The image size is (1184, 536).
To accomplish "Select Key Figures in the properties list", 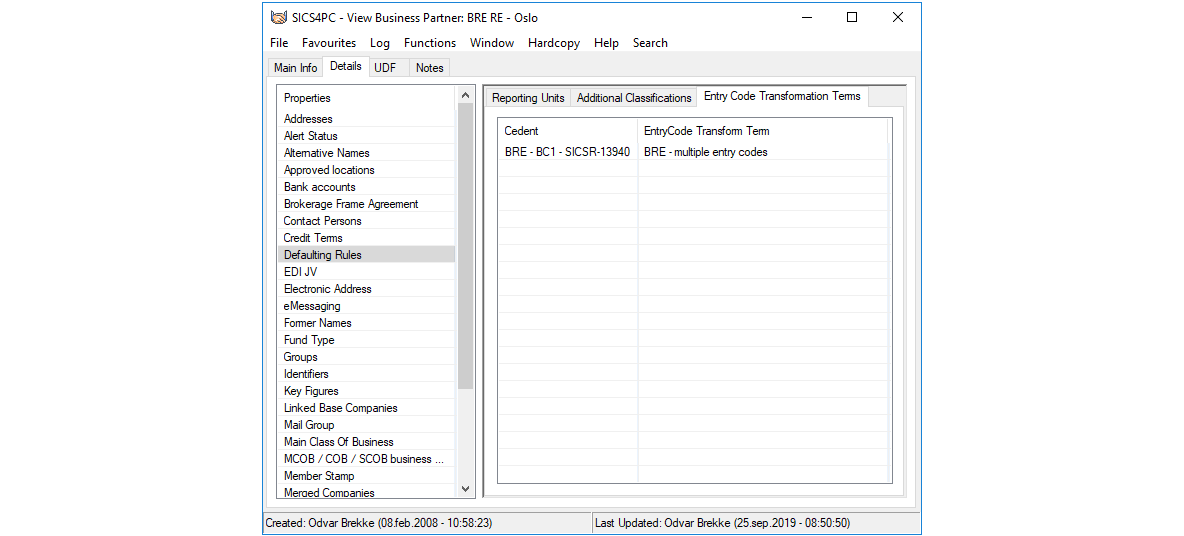I will tap(311, 391).
